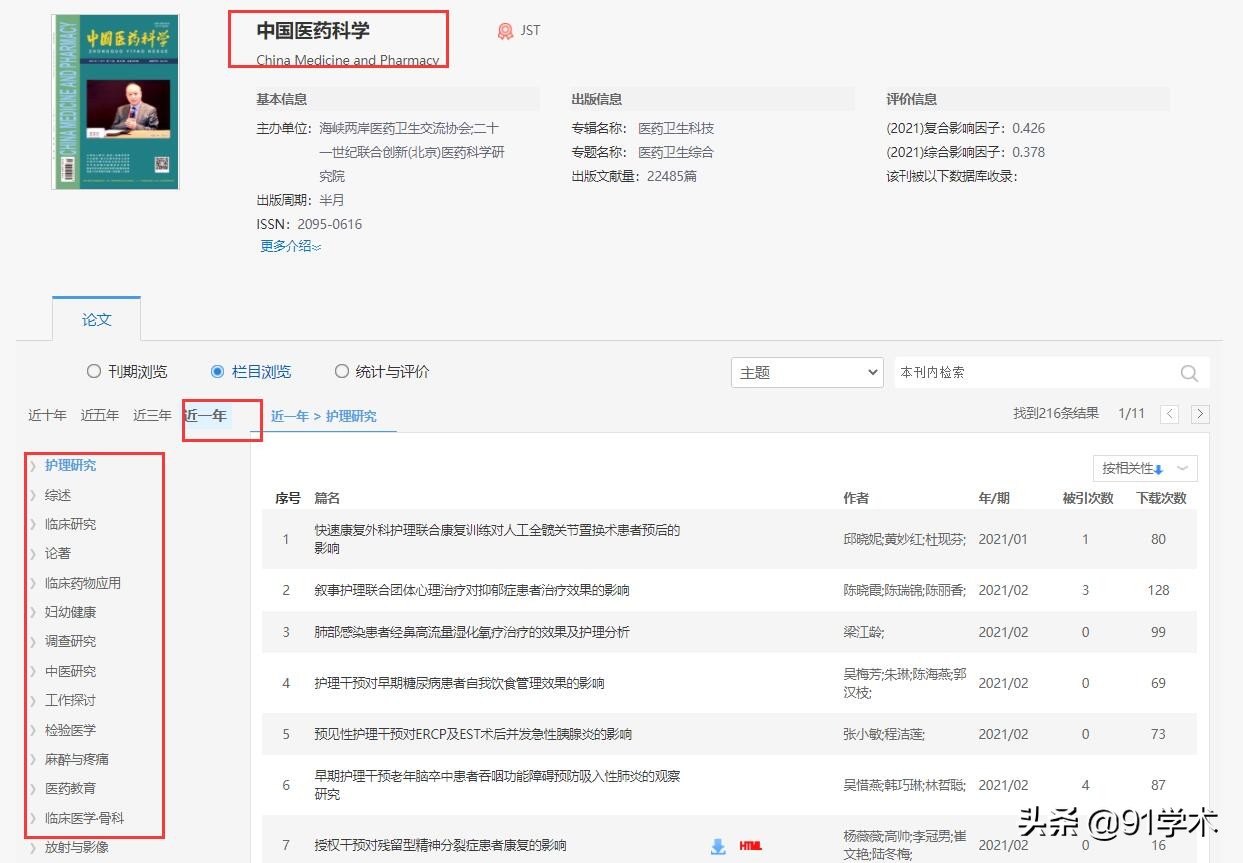Screen dimensions: 1243x863
Task: Select the 统计与评价 radio button
Action: coord(342,370)
